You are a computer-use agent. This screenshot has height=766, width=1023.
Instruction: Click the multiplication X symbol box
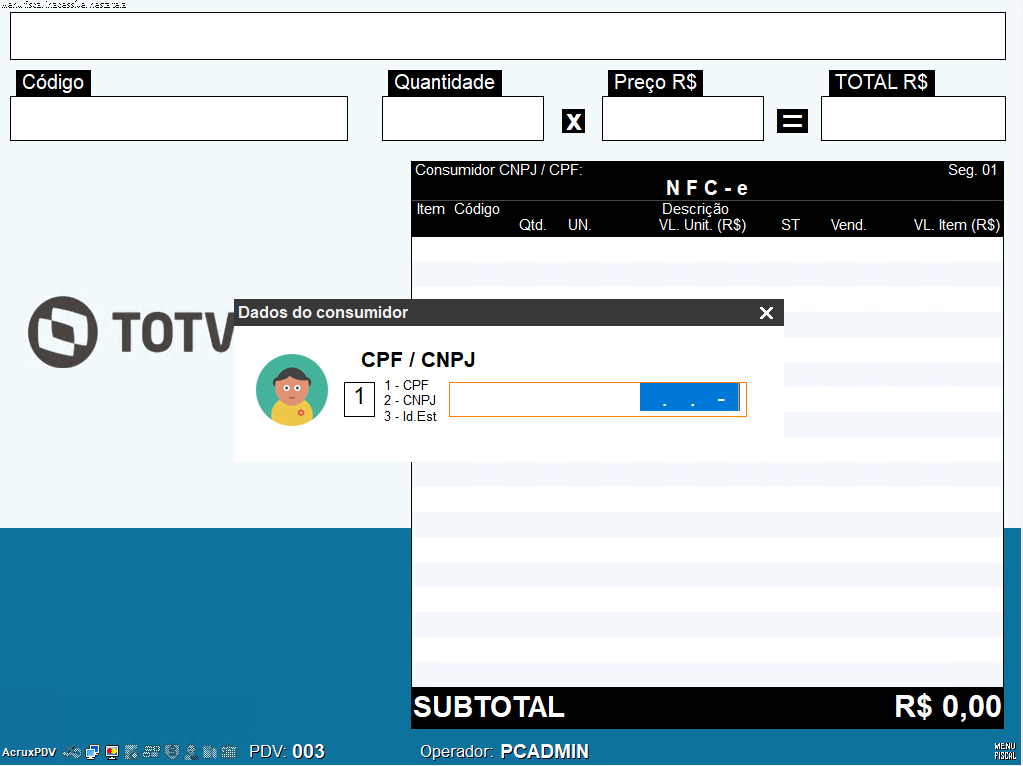click(573, 121)
